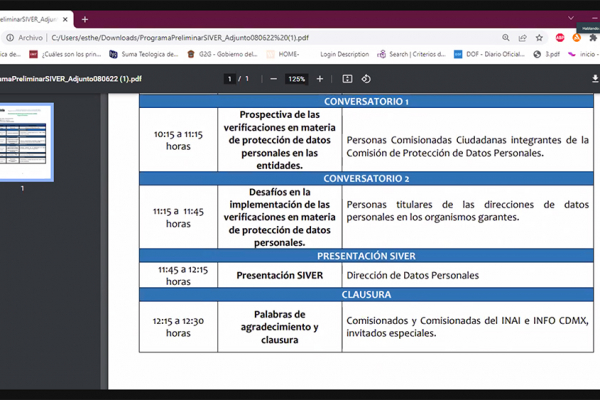This screenshot has height=400, width=600.
Task: Bookmark this page with the star icon
Action: tap(539, 38)
